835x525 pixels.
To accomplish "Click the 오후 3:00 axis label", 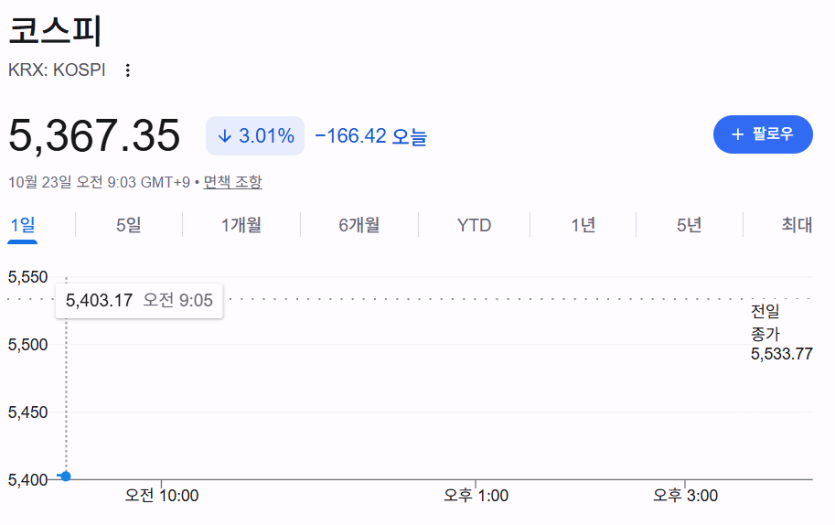I will [x=685, y=496].
